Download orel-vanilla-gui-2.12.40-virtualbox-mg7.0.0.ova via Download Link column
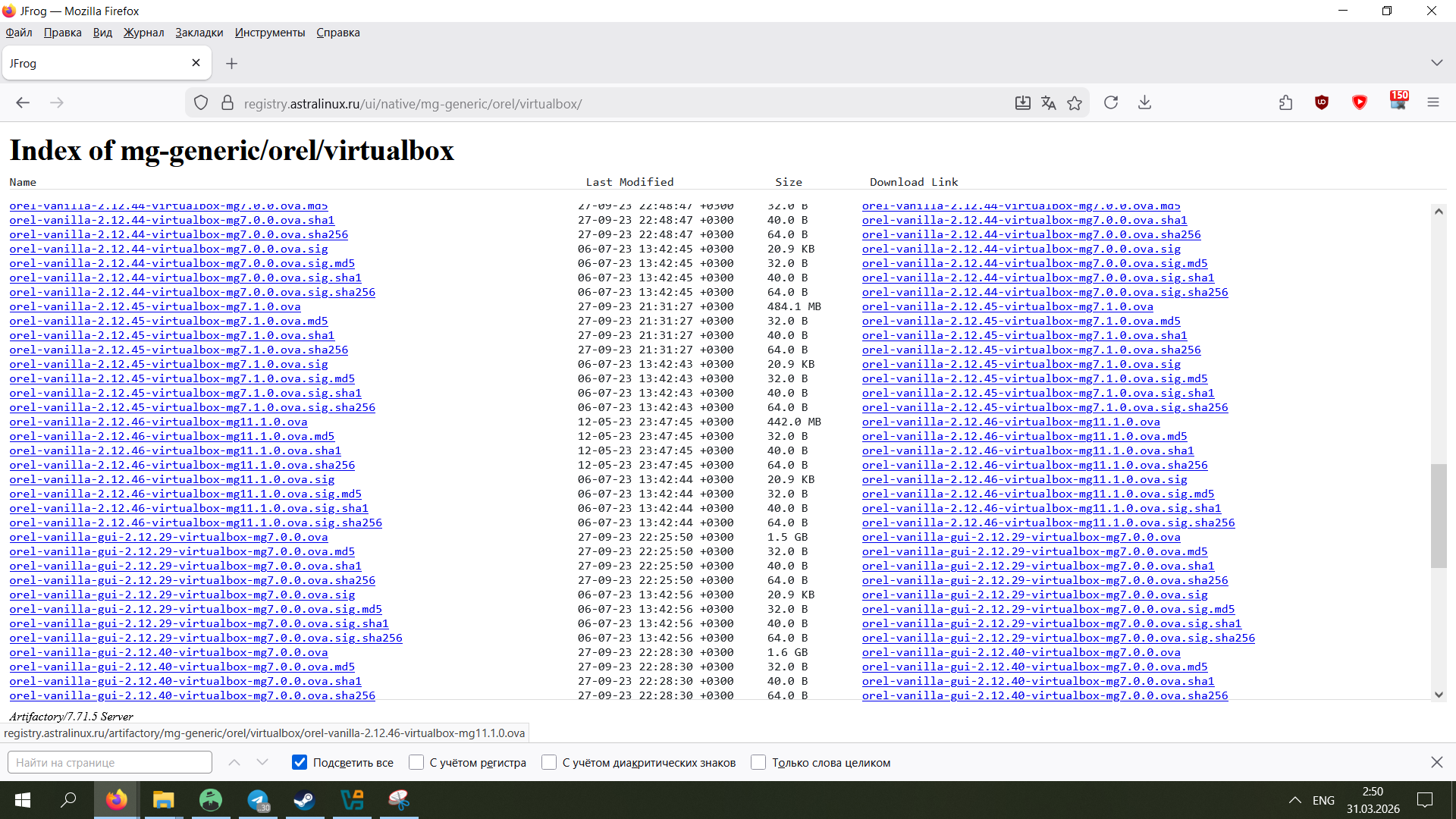 (x=1021, y=652)
